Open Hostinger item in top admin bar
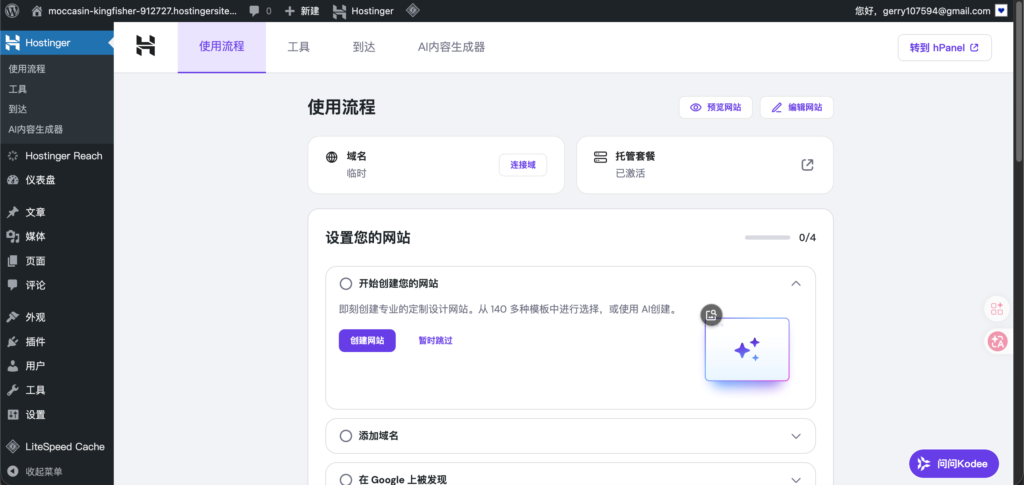1024x485 pixels. pyautogui.click(x=363, y=10)
